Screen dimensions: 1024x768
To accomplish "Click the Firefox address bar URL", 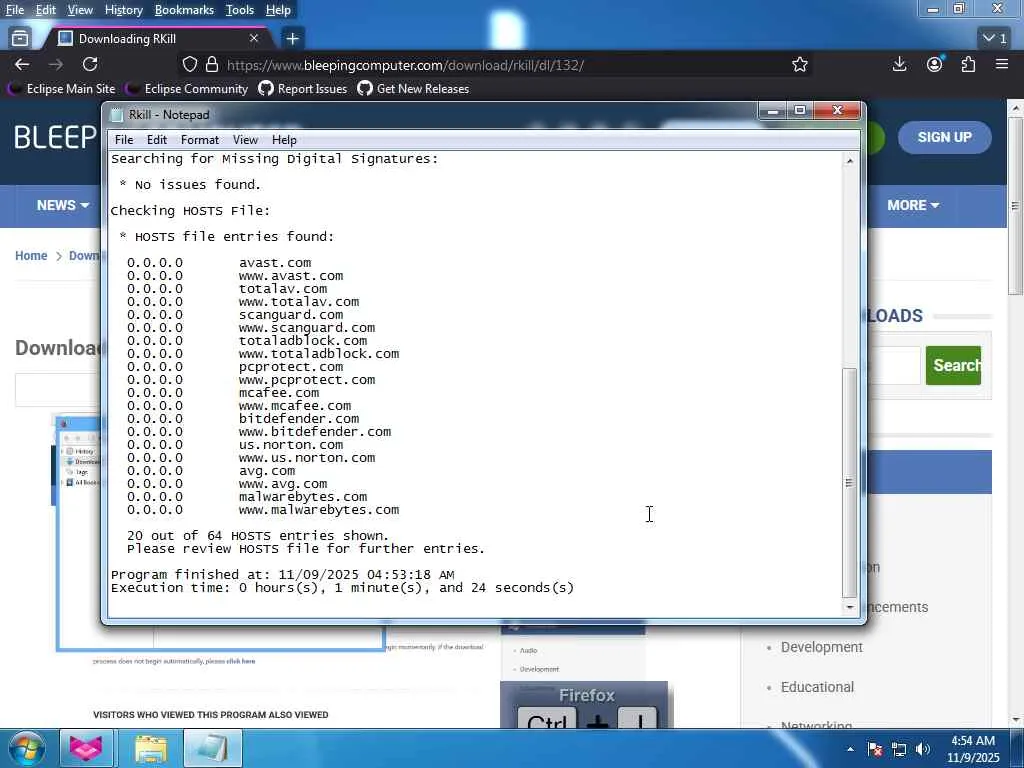I will tap(405, 65).
